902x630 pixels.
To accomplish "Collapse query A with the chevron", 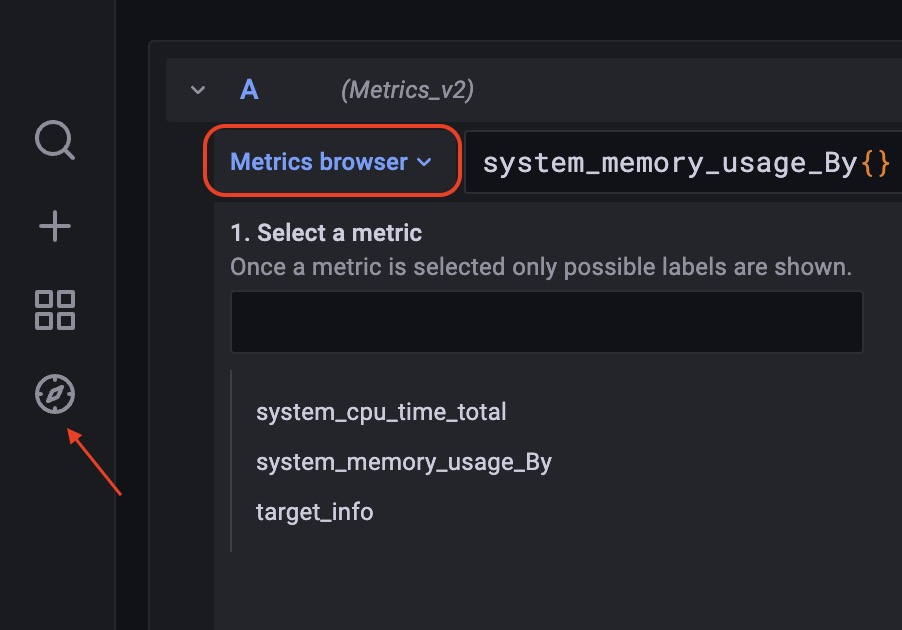I will (x=198, y=90).
